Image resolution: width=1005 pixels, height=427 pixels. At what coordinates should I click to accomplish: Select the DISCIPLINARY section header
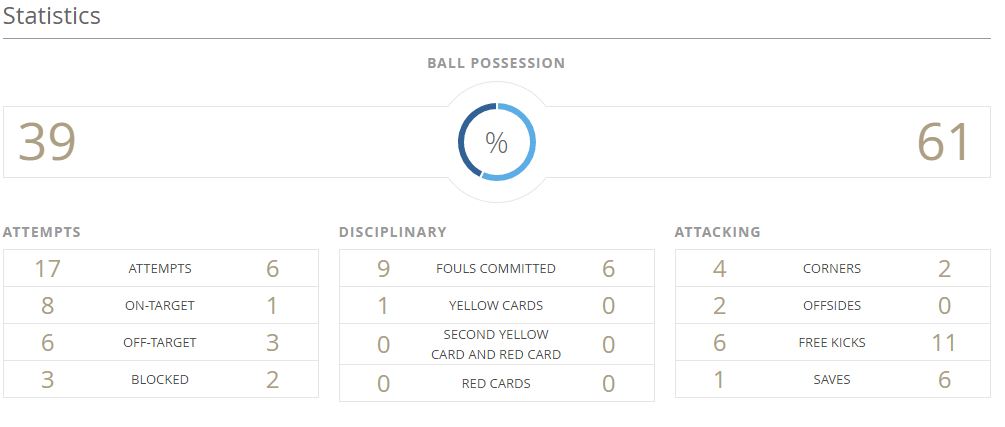[x=392, y=232]
